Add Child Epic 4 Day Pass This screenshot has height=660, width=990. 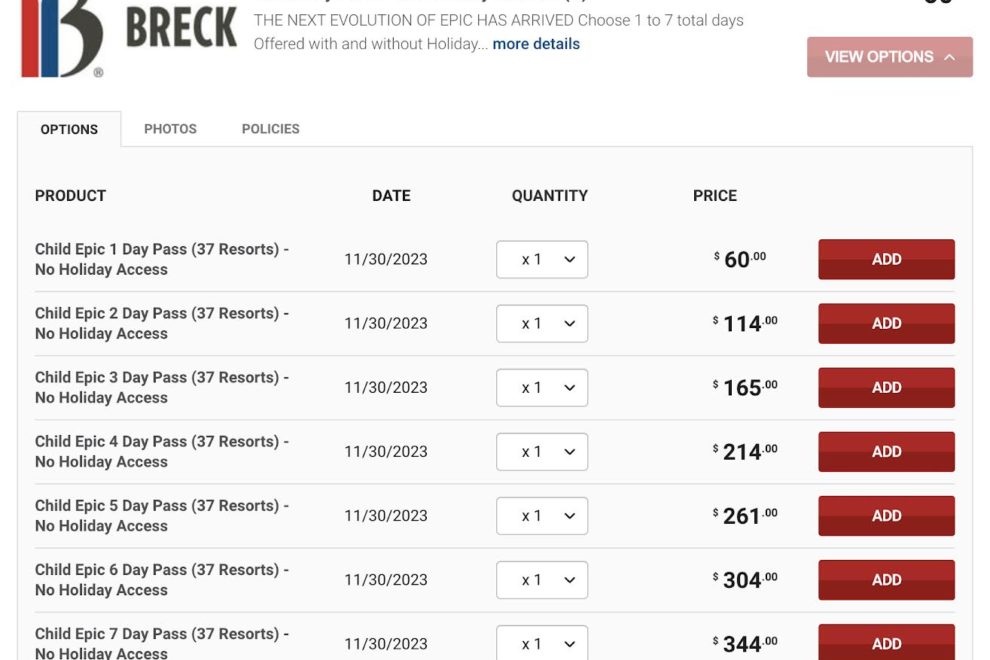tap(886, 452)
